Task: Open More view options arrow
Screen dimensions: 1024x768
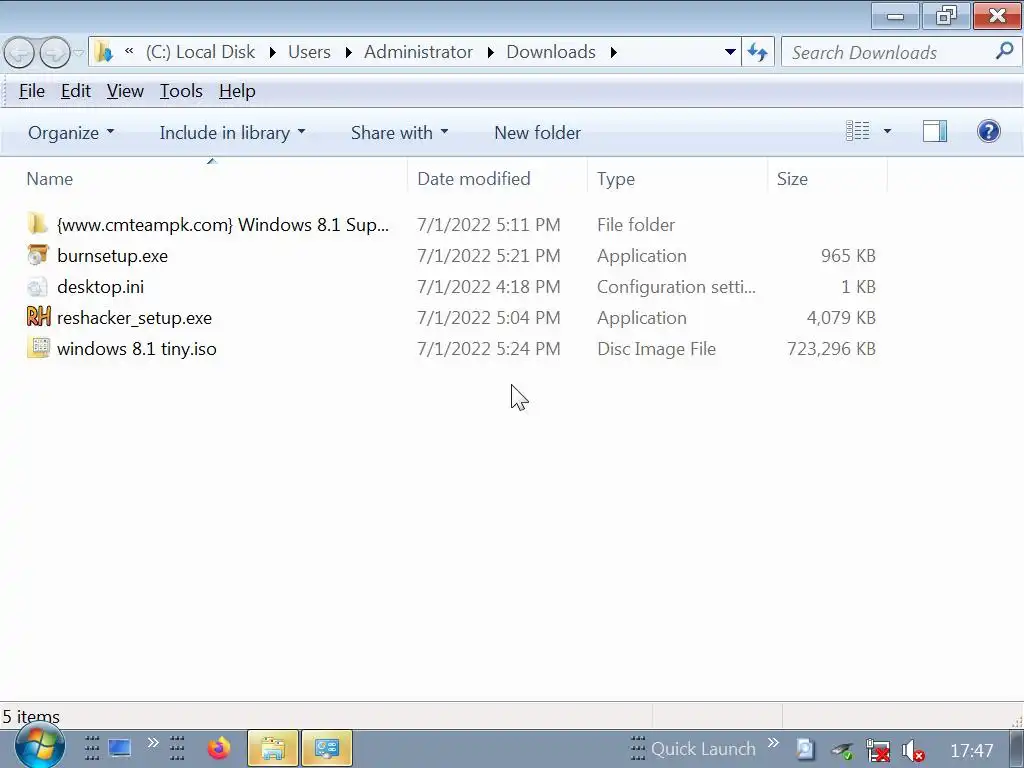Action: pos(887,131)
